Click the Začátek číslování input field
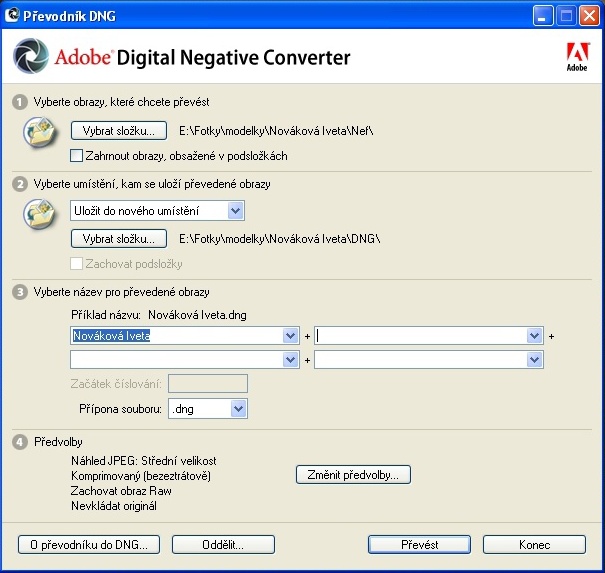Screen dimensions: 605x573 click(208, 383)
